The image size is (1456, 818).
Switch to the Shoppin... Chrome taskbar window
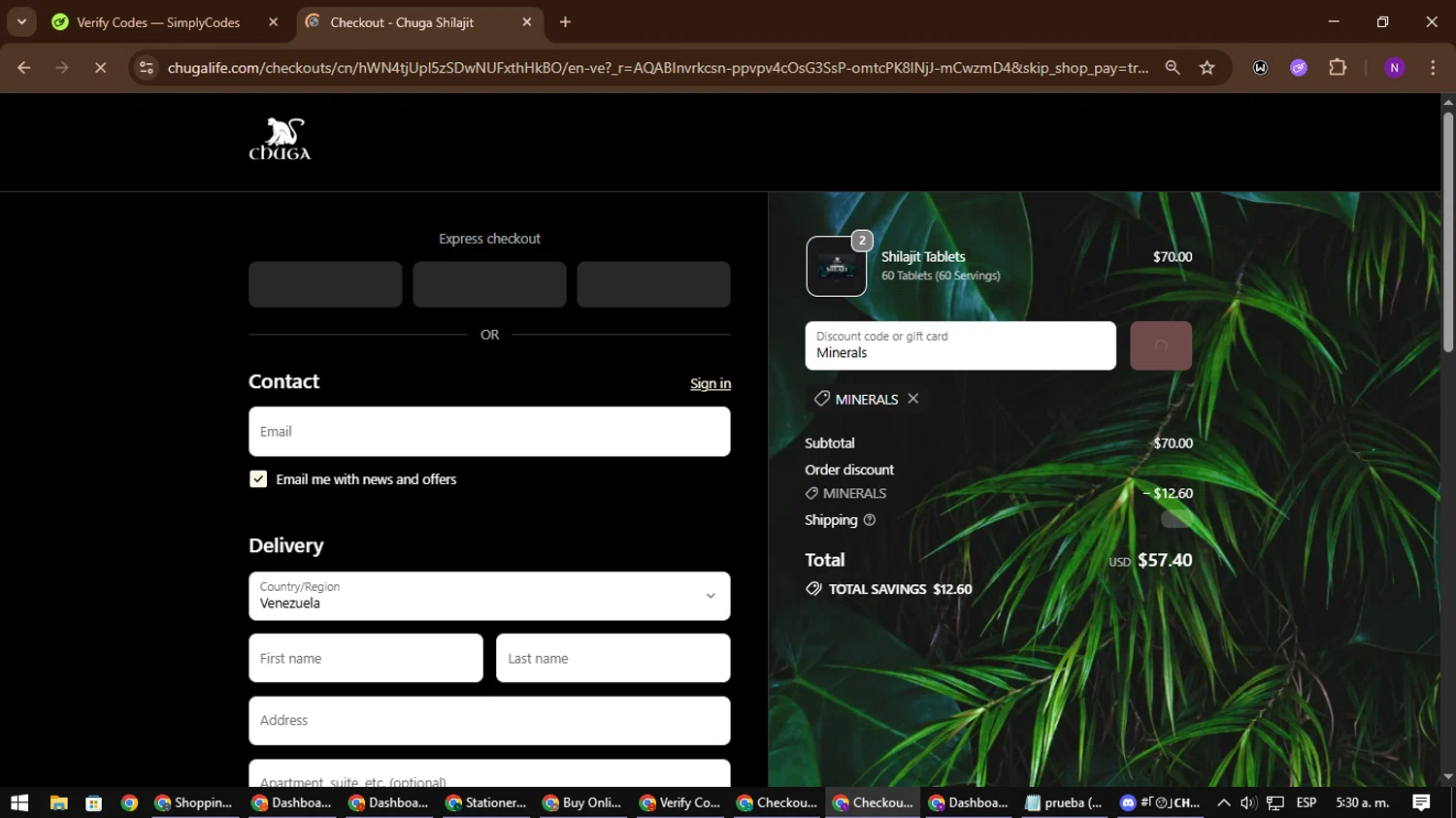(194, 802)
